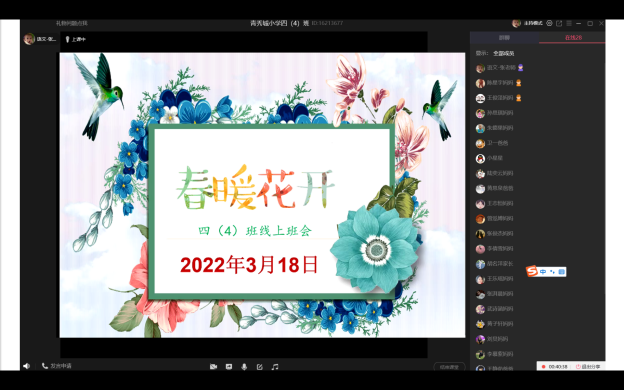Open the whiteboard edit pencil icon

click(259, 367)
